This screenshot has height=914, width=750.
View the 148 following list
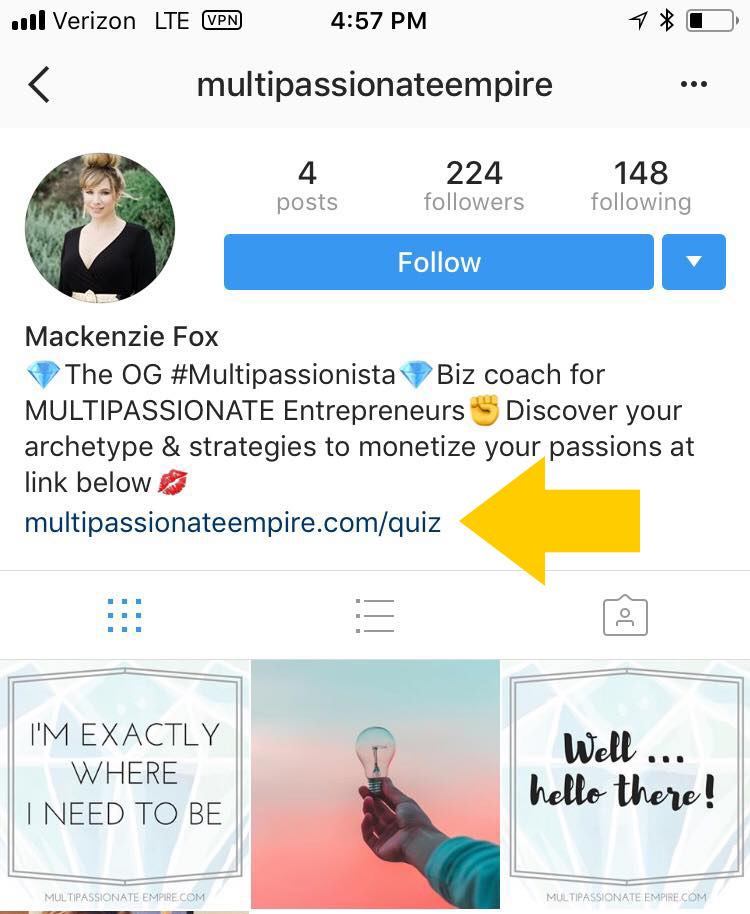[641, 186]
